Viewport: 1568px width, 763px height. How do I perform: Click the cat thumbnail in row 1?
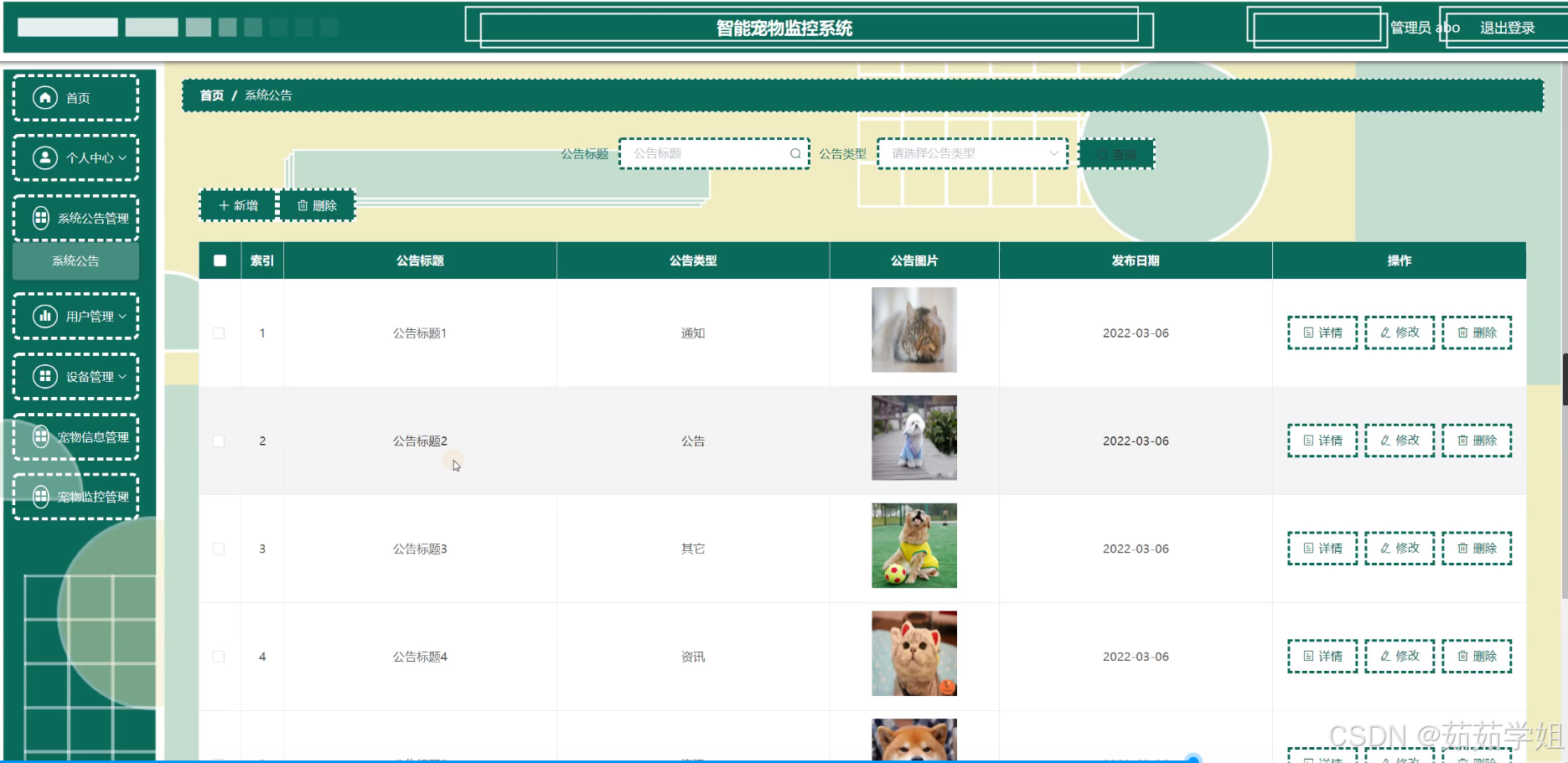pos(914,330)
